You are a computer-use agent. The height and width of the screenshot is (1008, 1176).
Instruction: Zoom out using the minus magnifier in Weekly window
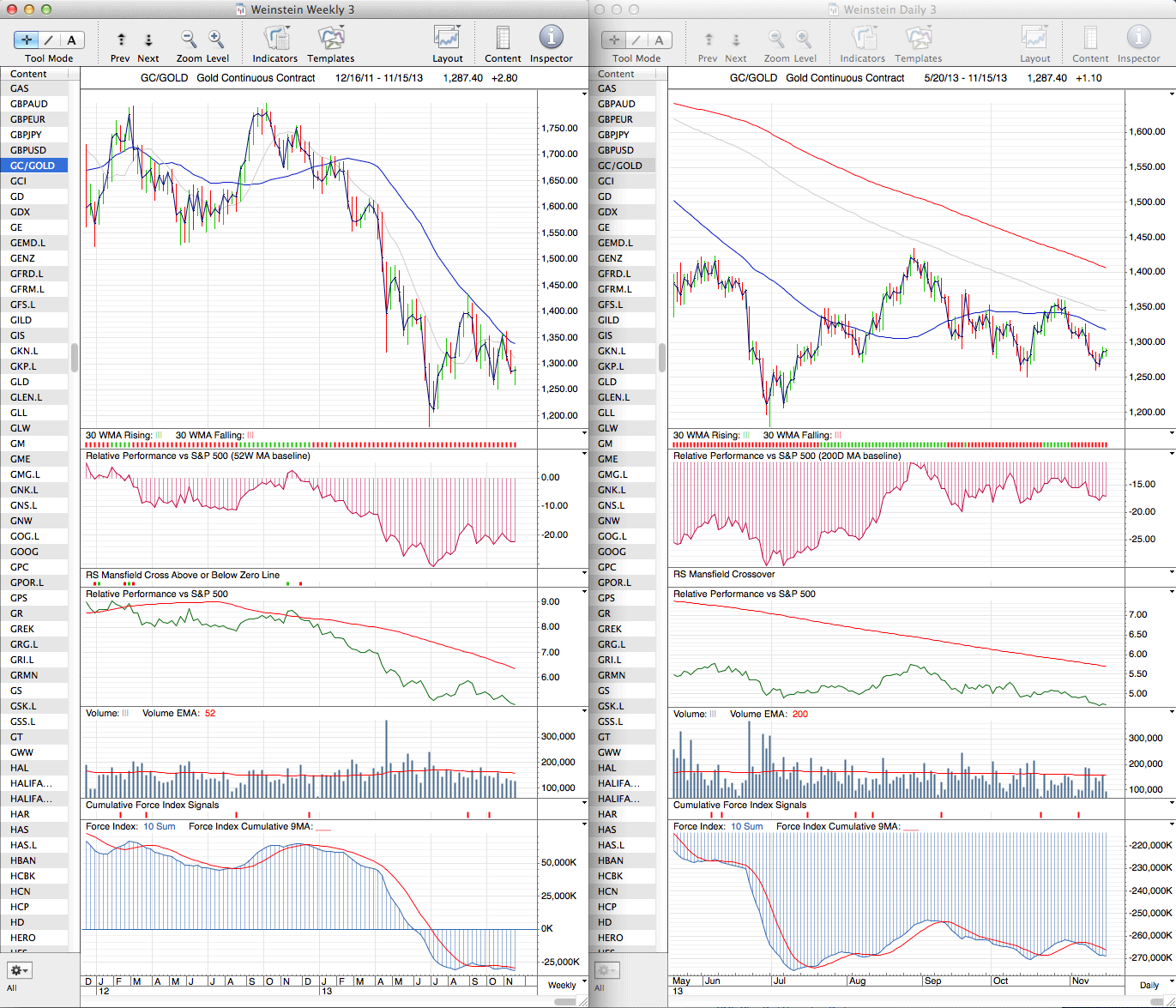[189, 39]
